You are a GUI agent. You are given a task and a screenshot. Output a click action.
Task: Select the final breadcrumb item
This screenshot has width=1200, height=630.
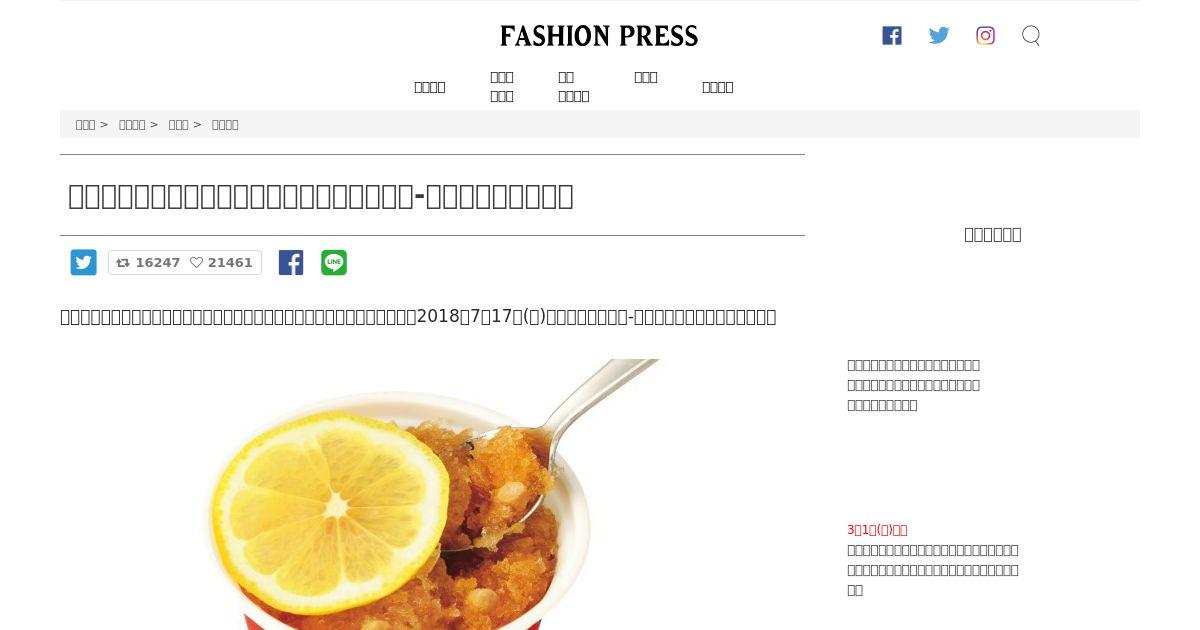225,125
